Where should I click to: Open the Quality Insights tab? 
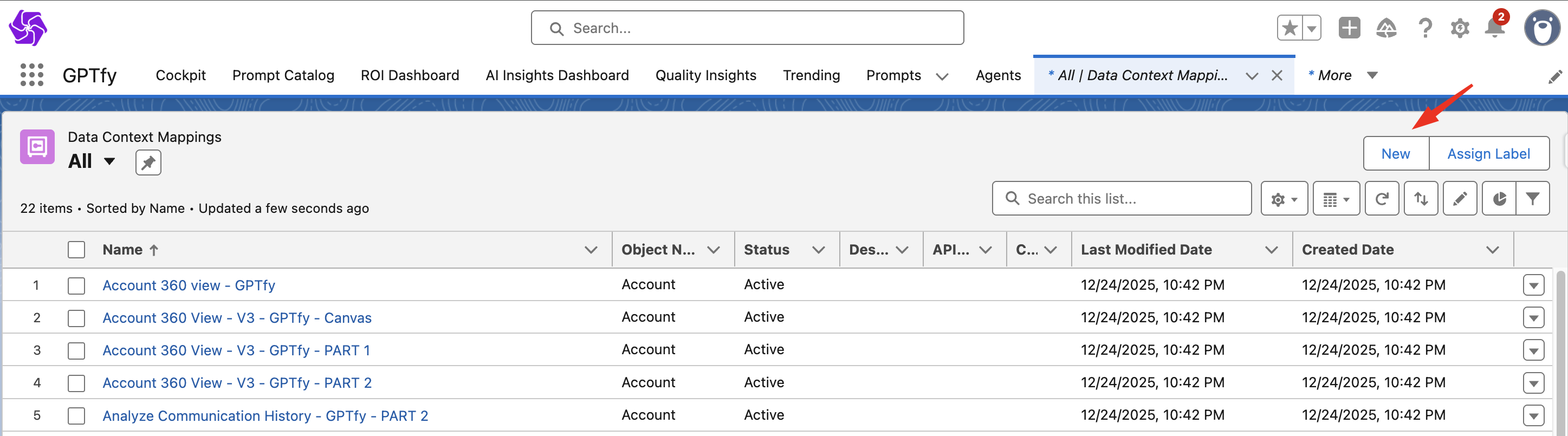click(x=705, y=75)
